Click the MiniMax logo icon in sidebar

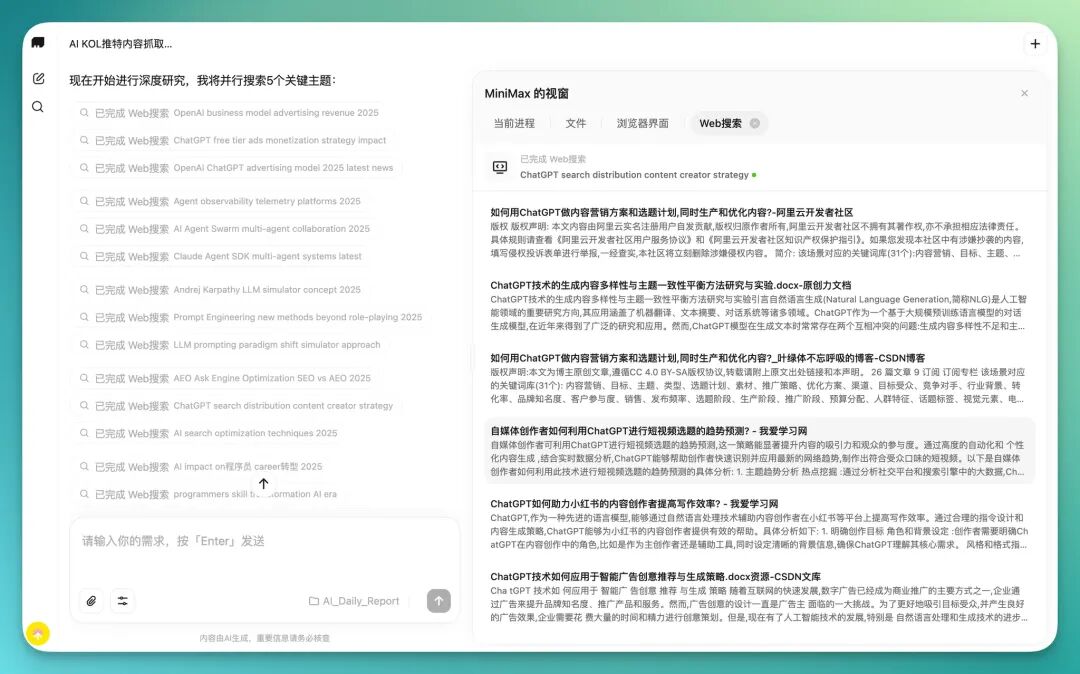click(x=38, y=43)
